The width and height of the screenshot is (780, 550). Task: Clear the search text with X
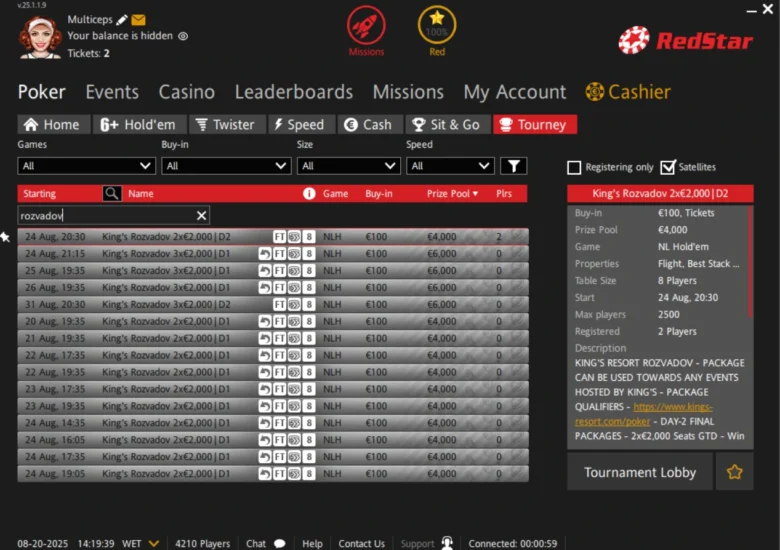pos(201,216)
